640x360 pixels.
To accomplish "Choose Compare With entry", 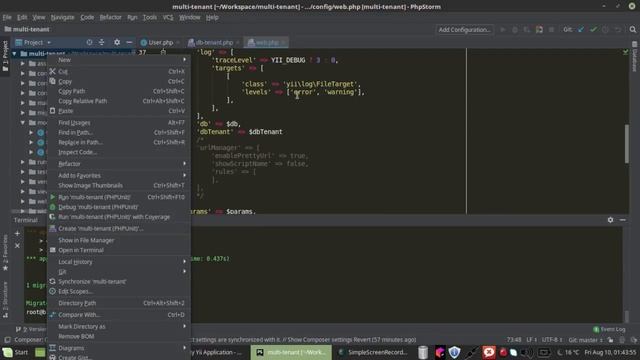I will click(118, 315).
